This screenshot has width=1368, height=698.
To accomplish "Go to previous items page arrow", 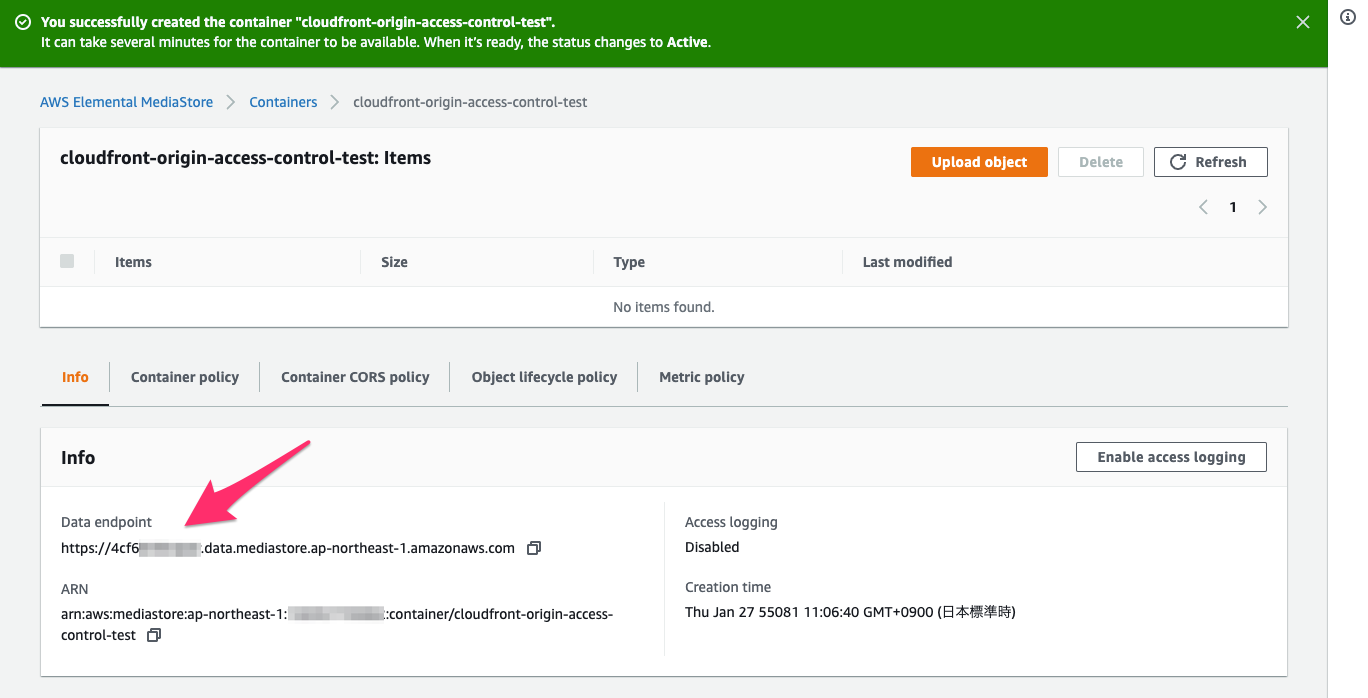I will pos(1203,207).
